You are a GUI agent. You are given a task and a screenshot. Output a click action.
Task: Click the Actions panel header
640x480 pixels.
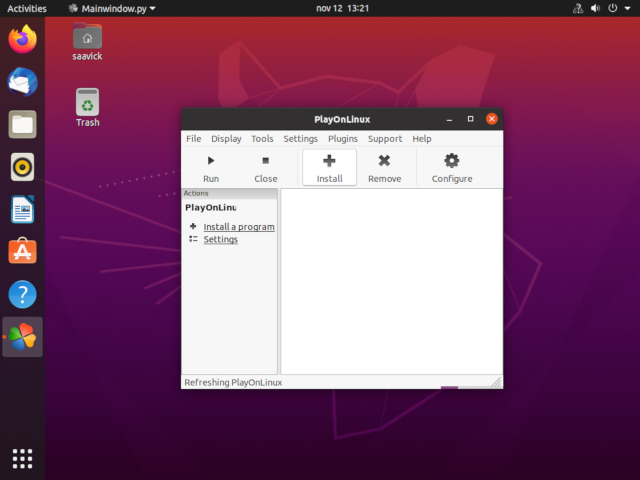229,193
